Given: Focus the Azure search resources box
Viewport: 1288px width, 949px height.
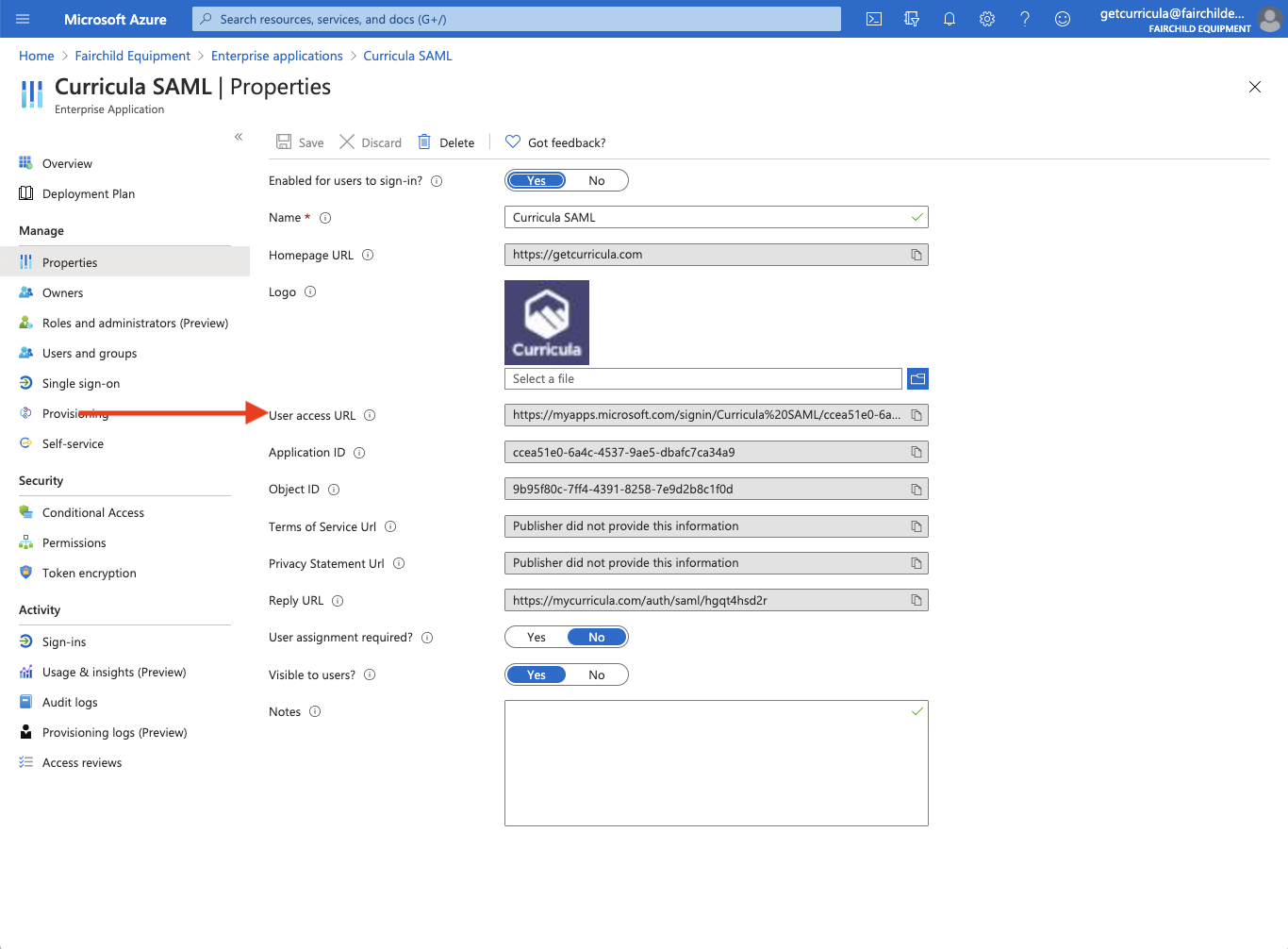Looking at the screenshot, I should pos(517,19).
